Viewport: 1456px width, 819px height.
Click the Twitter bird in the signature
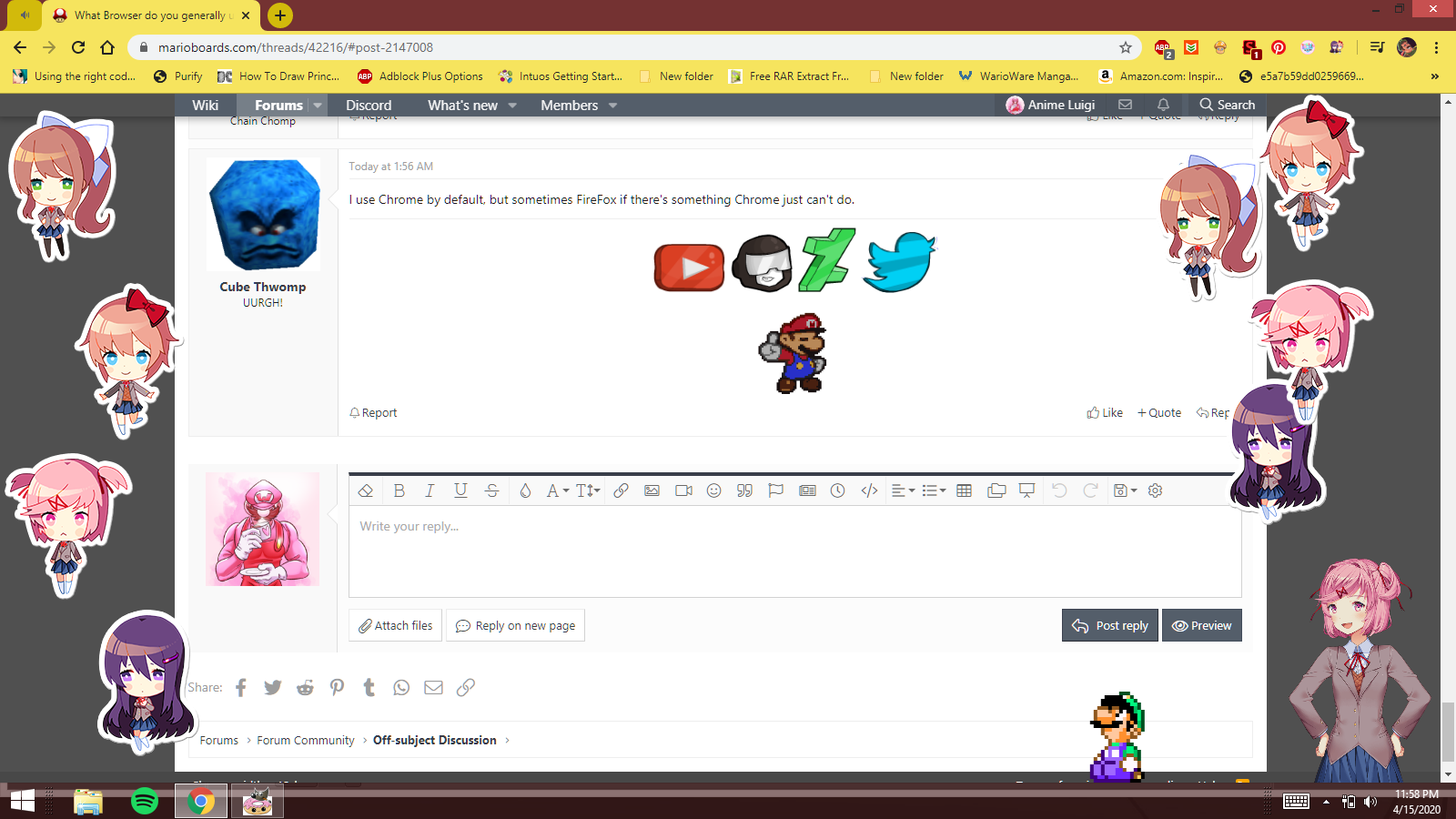[x=899, y=262]
